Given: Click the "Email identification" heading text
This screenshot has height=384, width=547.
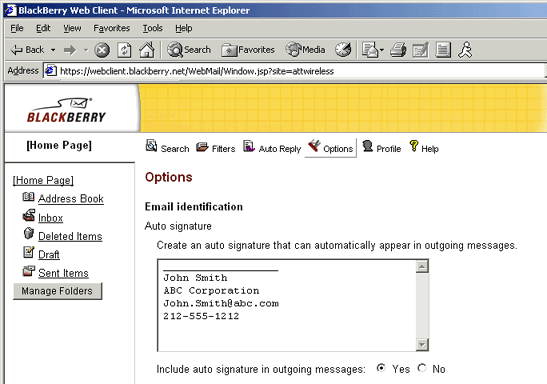Looking at the screenshot, I should pos(194,207).
